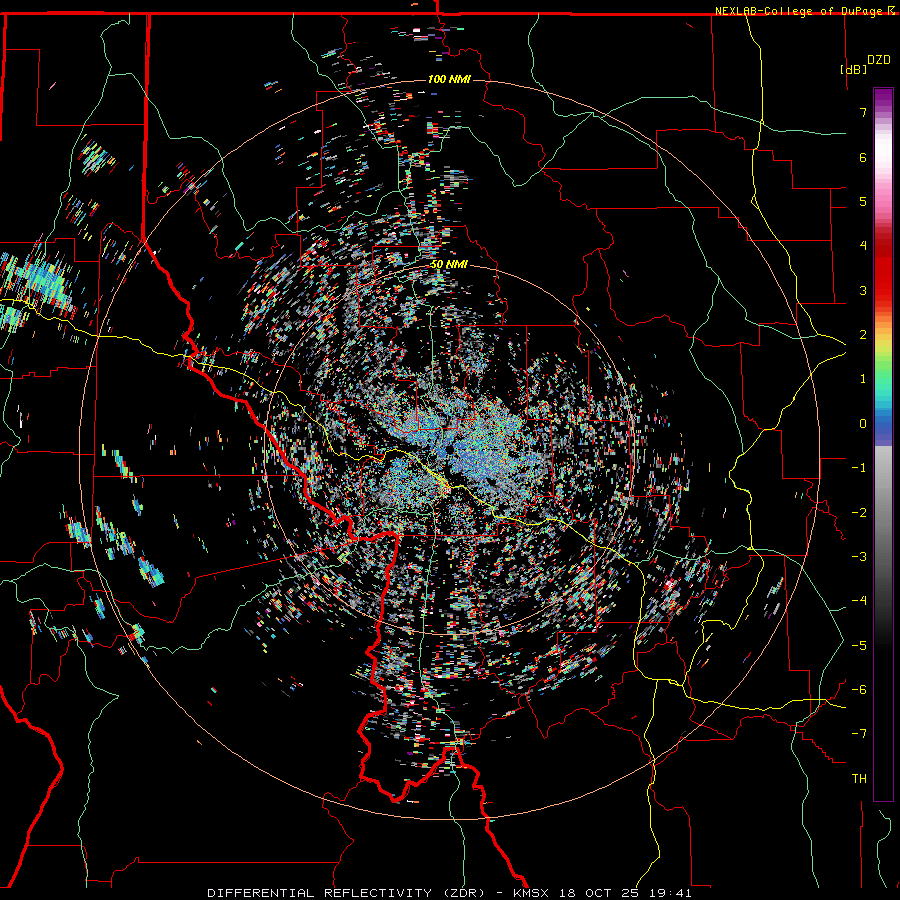
Task: Click the -4 value on the color scale
Action: coord(859,600)
